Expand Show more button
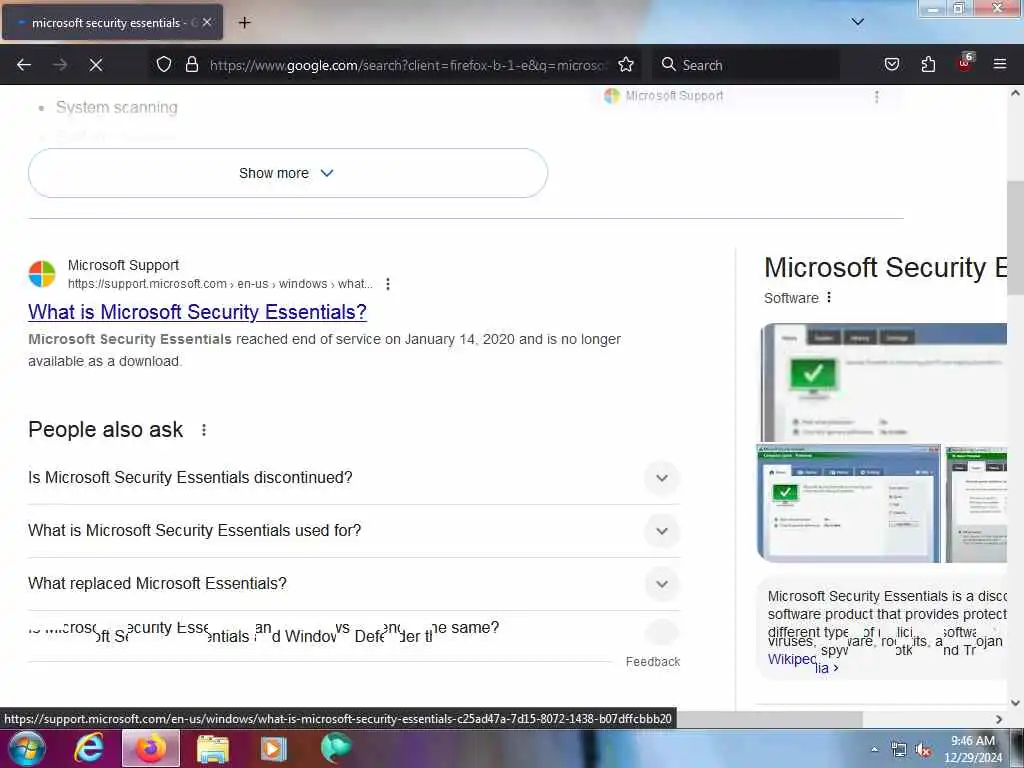 coord(287,173)
